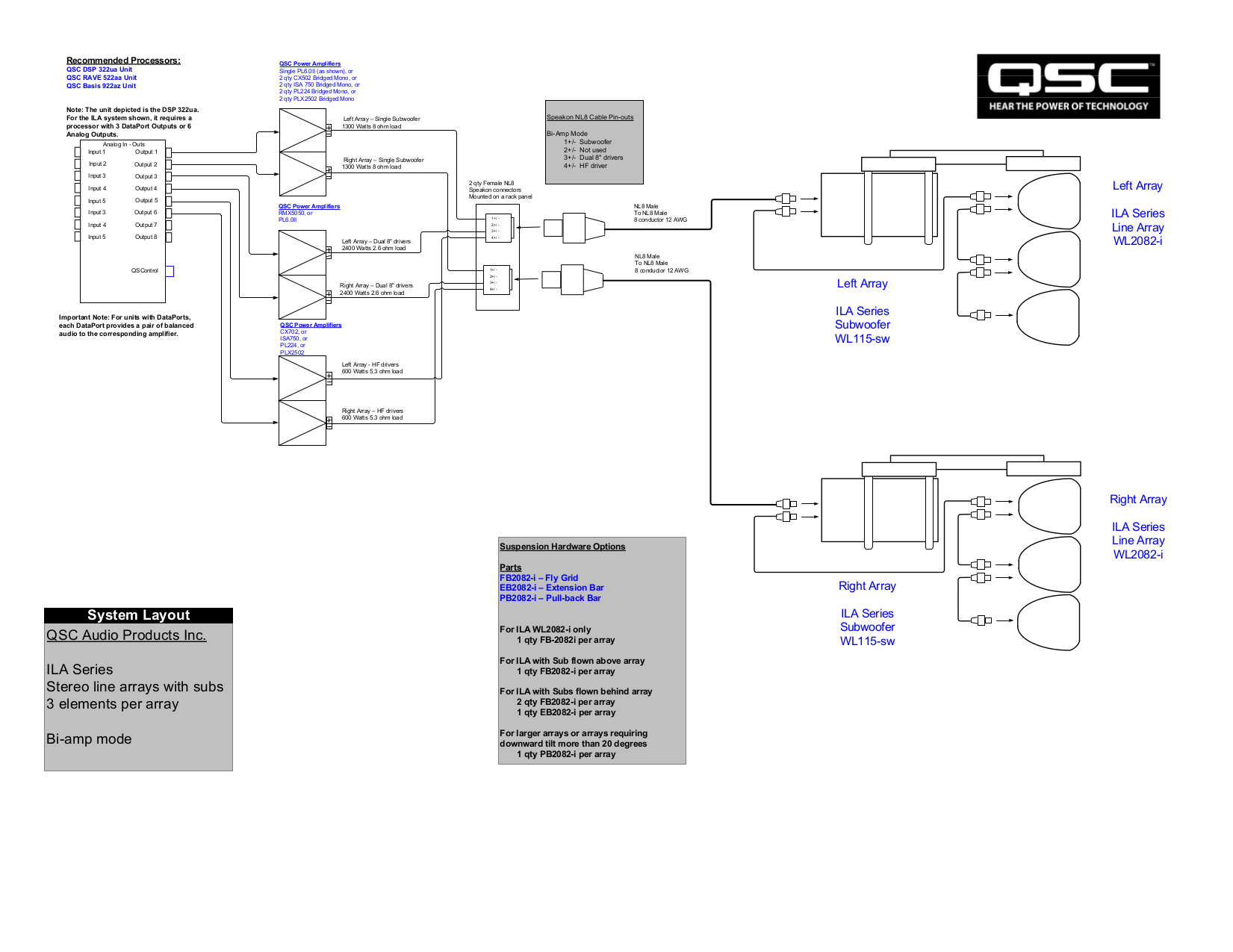Click the Output 1 DataPort connector on the DSP
This screenshot has height=952, width=1233.
click(168, 152)
